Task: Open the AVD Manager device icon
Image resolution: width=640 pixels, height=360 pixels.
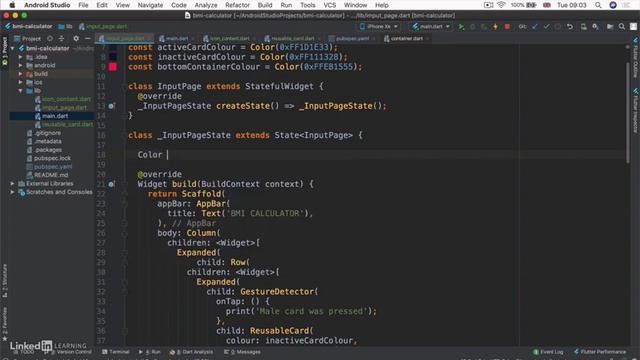Action: (x=584, y=27)
